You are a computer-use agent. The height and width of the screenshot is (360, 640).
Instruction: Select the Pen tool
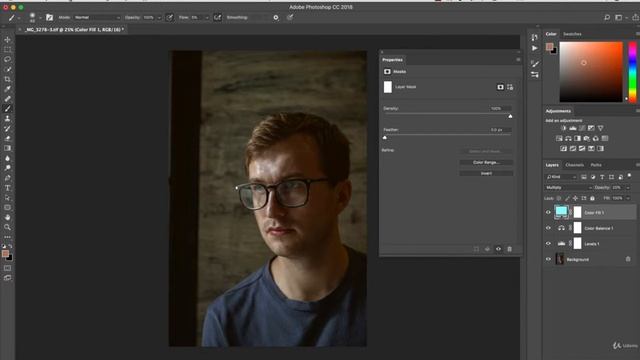click(x=7, y=178)
